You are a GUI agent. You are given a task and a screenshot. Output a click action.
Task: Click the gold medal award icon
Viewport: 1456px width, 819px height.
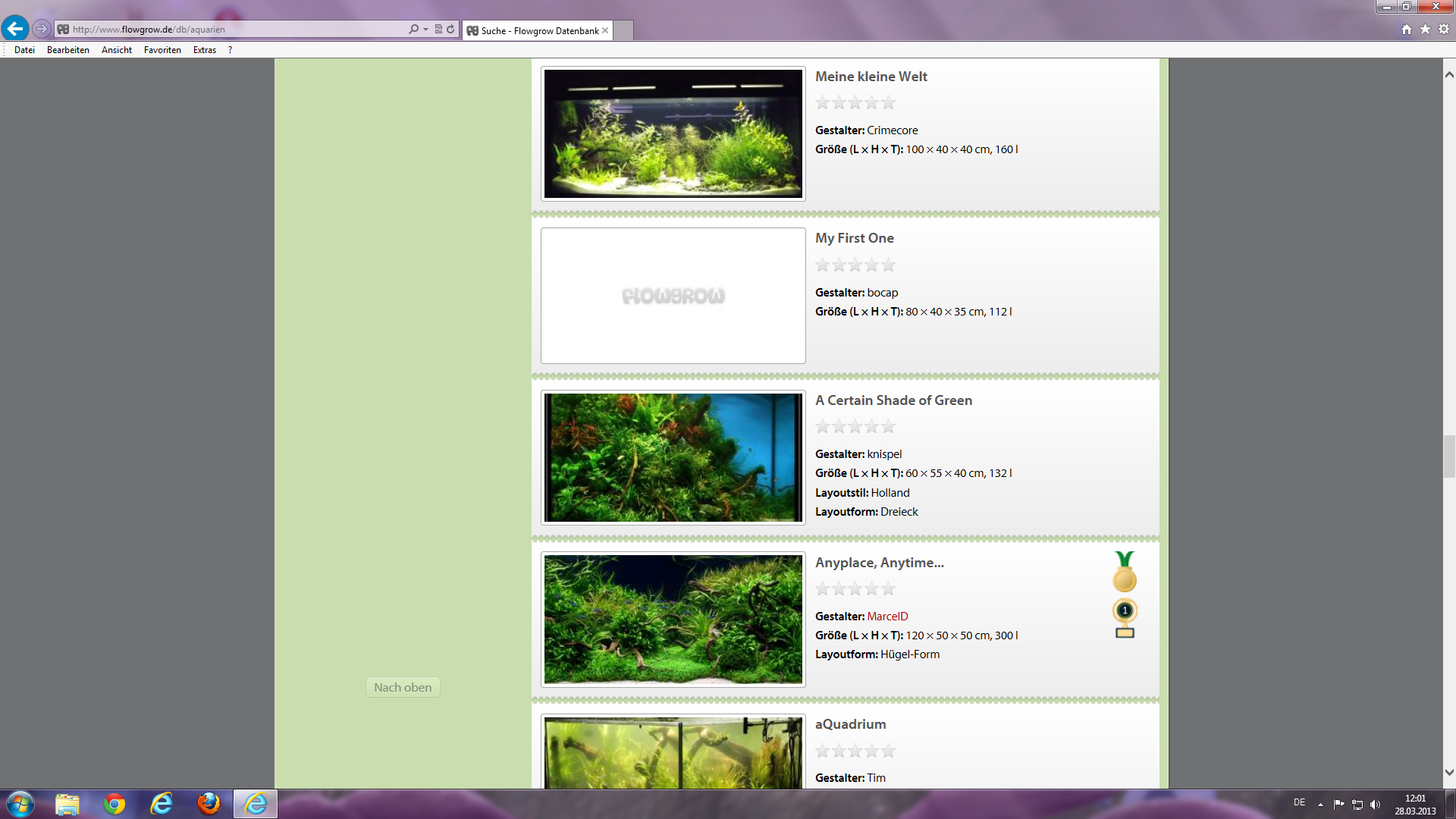[1125, 572]
